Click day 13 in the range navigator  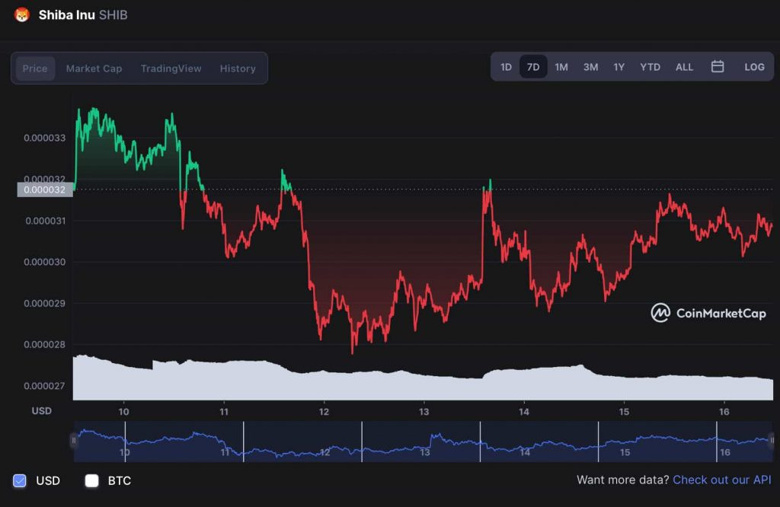tap(425, 452)
